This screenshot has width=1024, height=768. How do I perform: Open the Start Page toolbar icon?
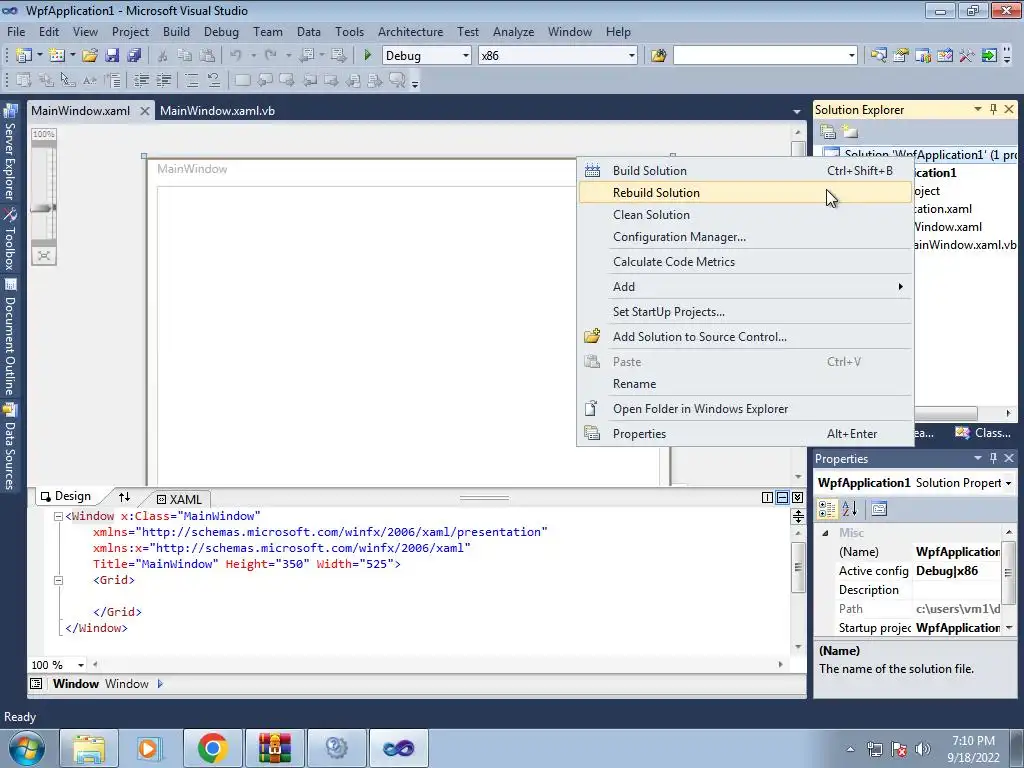(x=989, y=56)
